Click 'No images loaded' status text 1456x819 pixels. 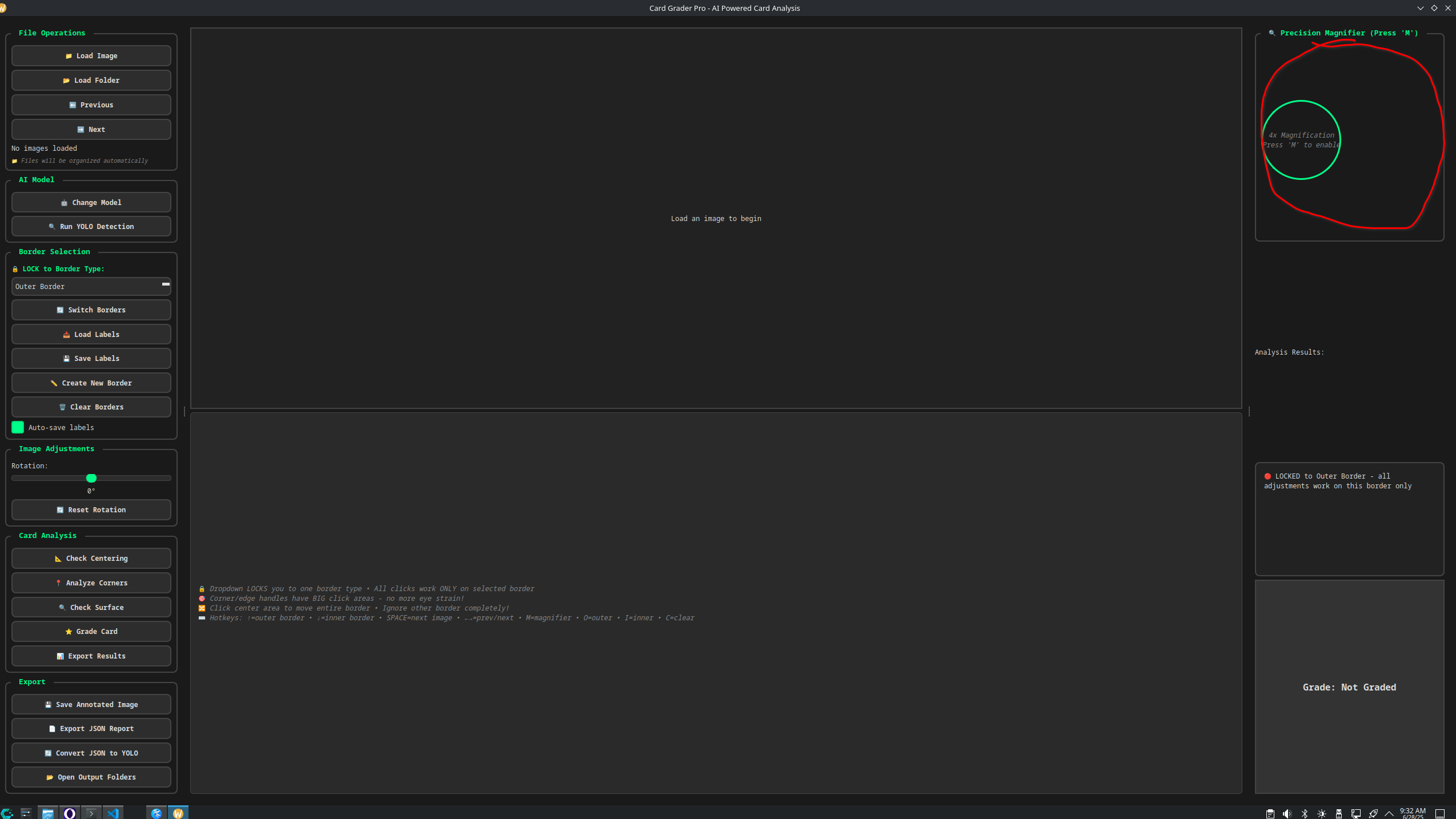click(x=44, y=148)
